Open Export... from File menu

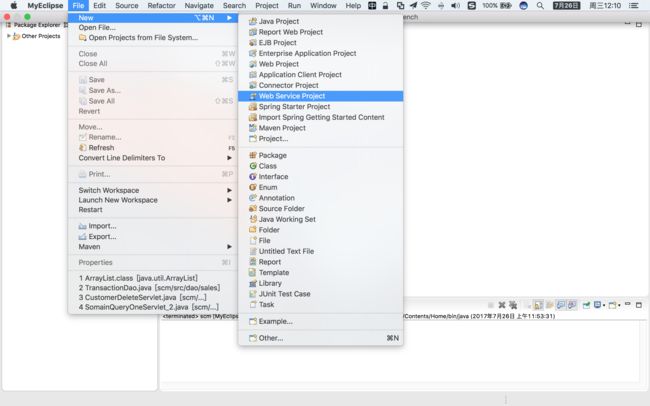click(153, 236)
